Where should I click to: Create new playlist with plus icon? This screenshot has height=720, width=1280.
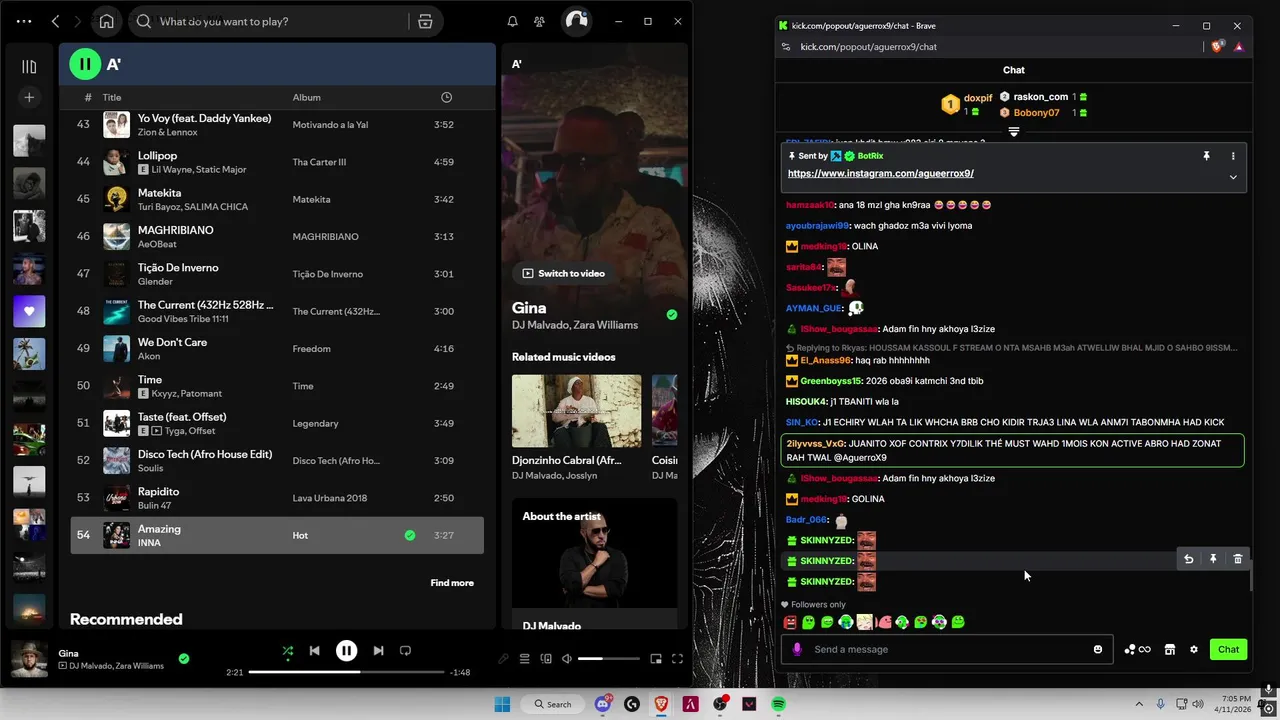[29, 97]
